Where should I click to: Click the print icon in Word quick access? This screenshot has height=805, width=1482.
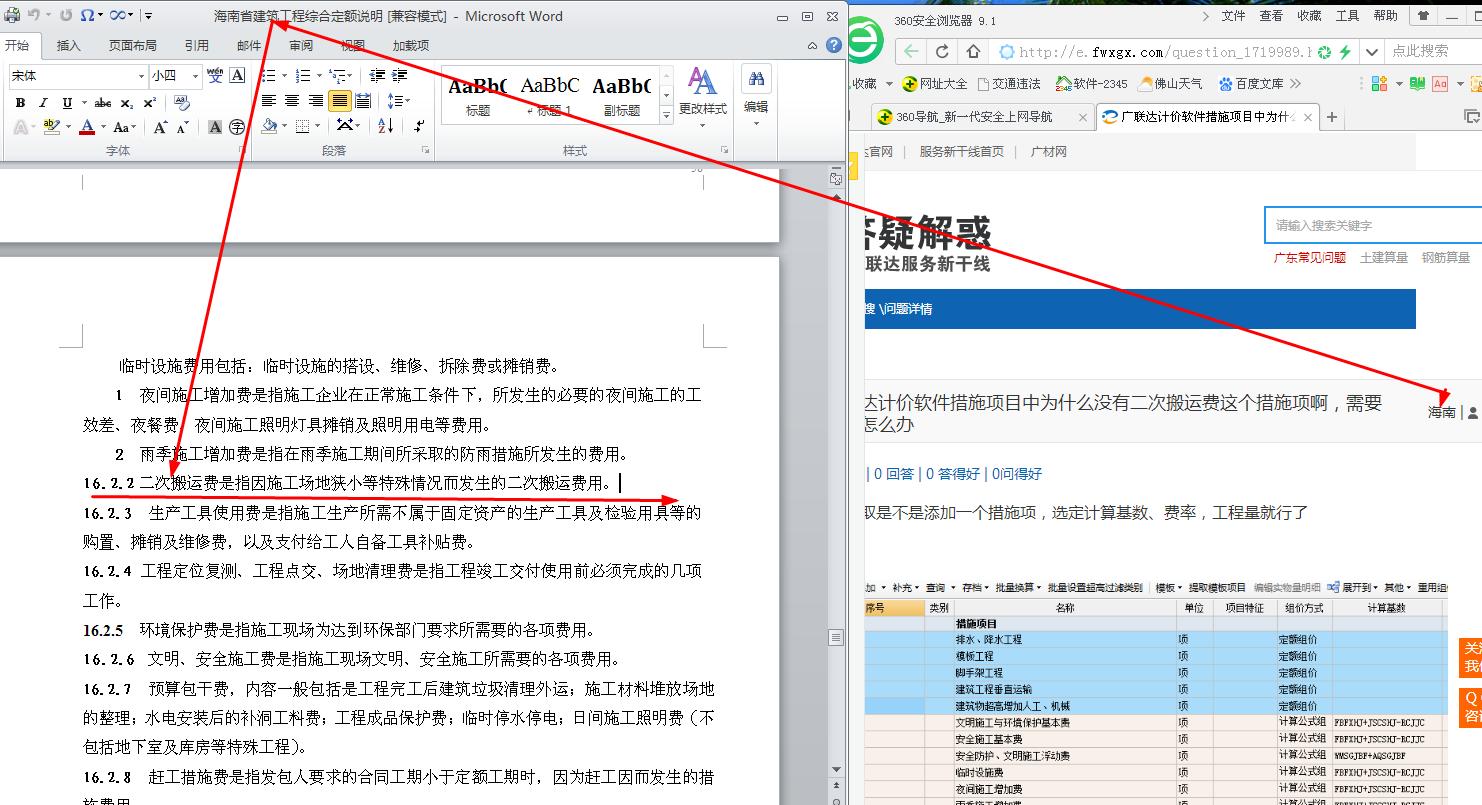[x=11, y=15]
